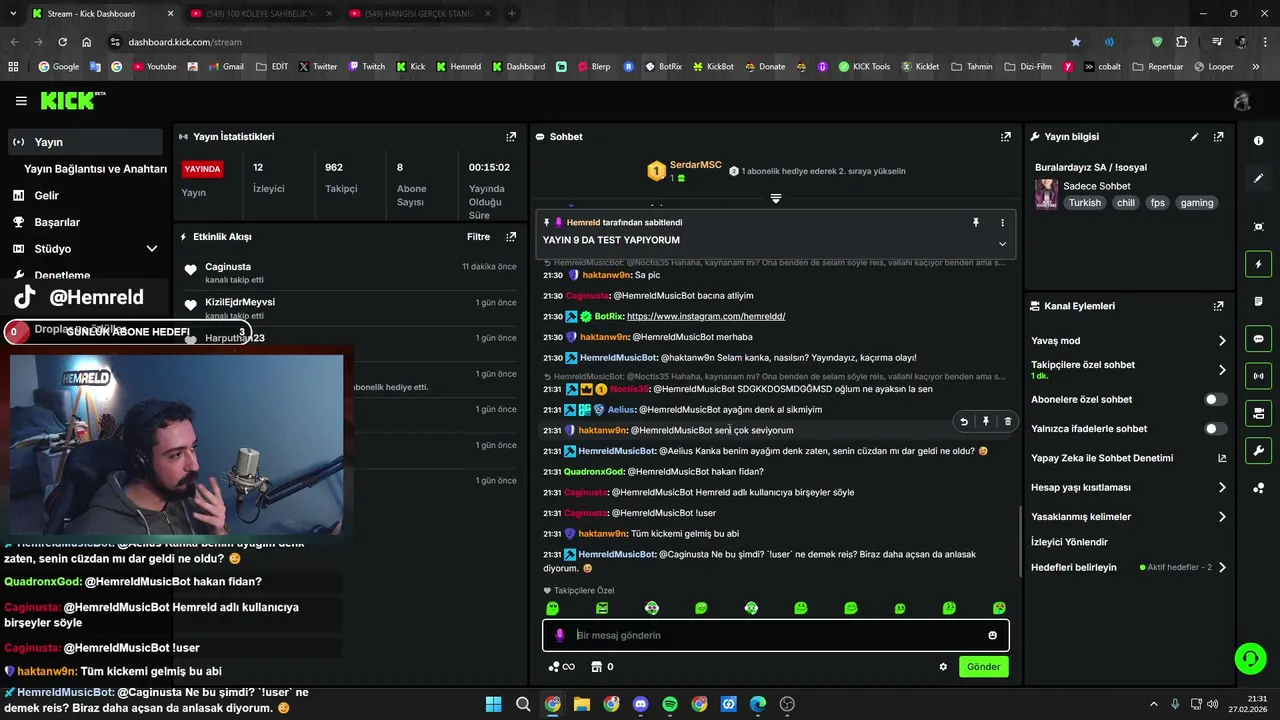
Task: Open the BotRix bookmark
Action: coord(663,67)
